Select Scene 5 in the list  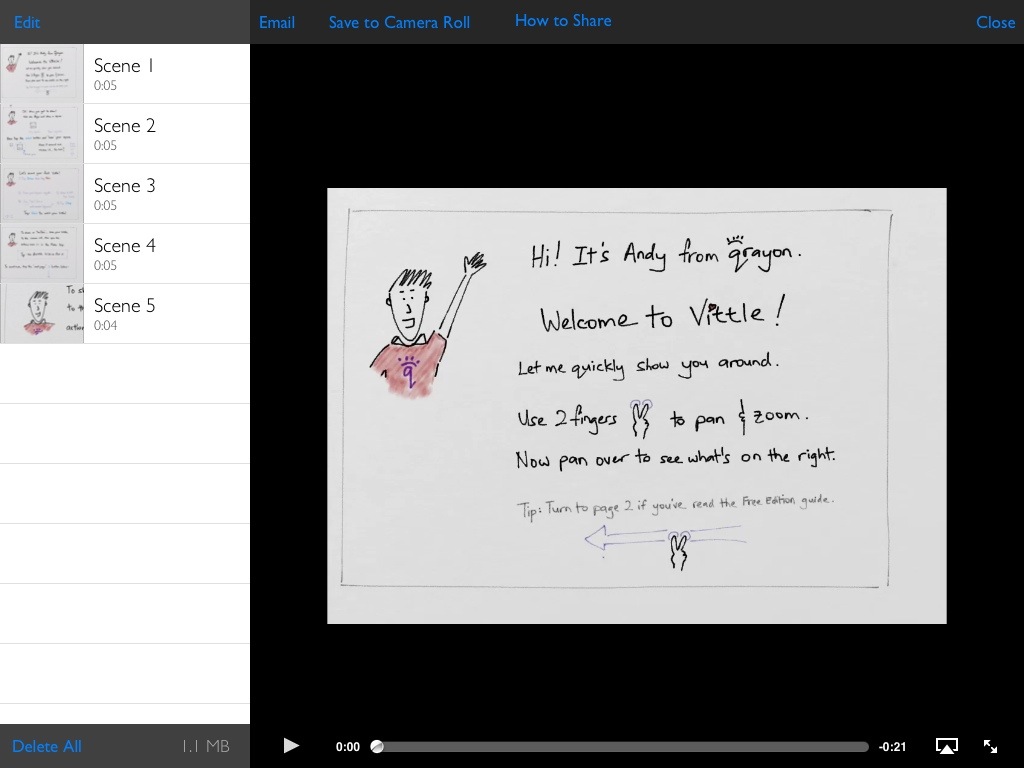tap(125, 314)
